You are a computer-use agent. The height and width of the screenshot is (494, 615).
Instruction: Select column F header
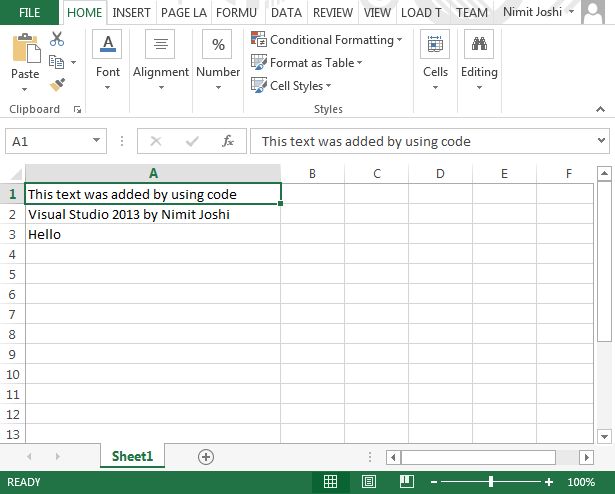tap(568, 173)
